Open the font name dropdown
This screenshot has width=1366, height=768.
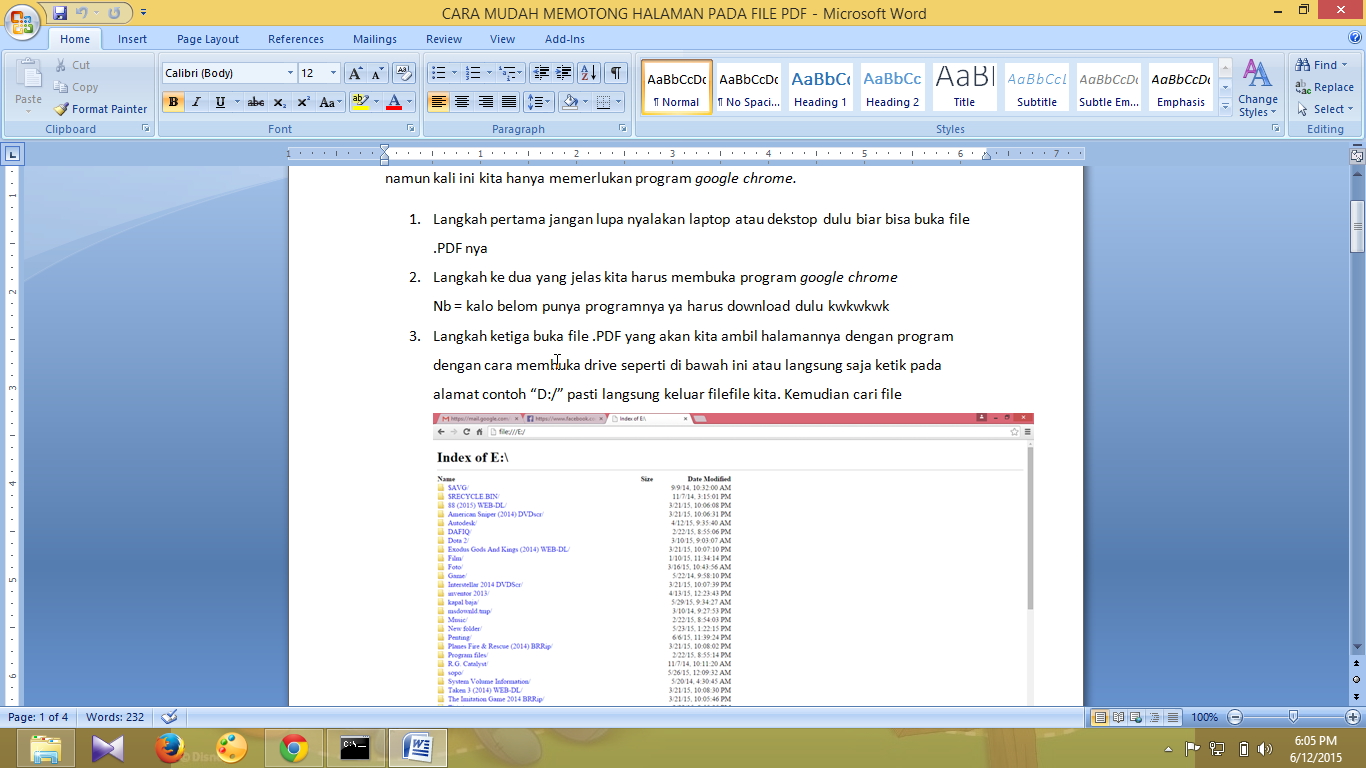(x=290, y=73)
